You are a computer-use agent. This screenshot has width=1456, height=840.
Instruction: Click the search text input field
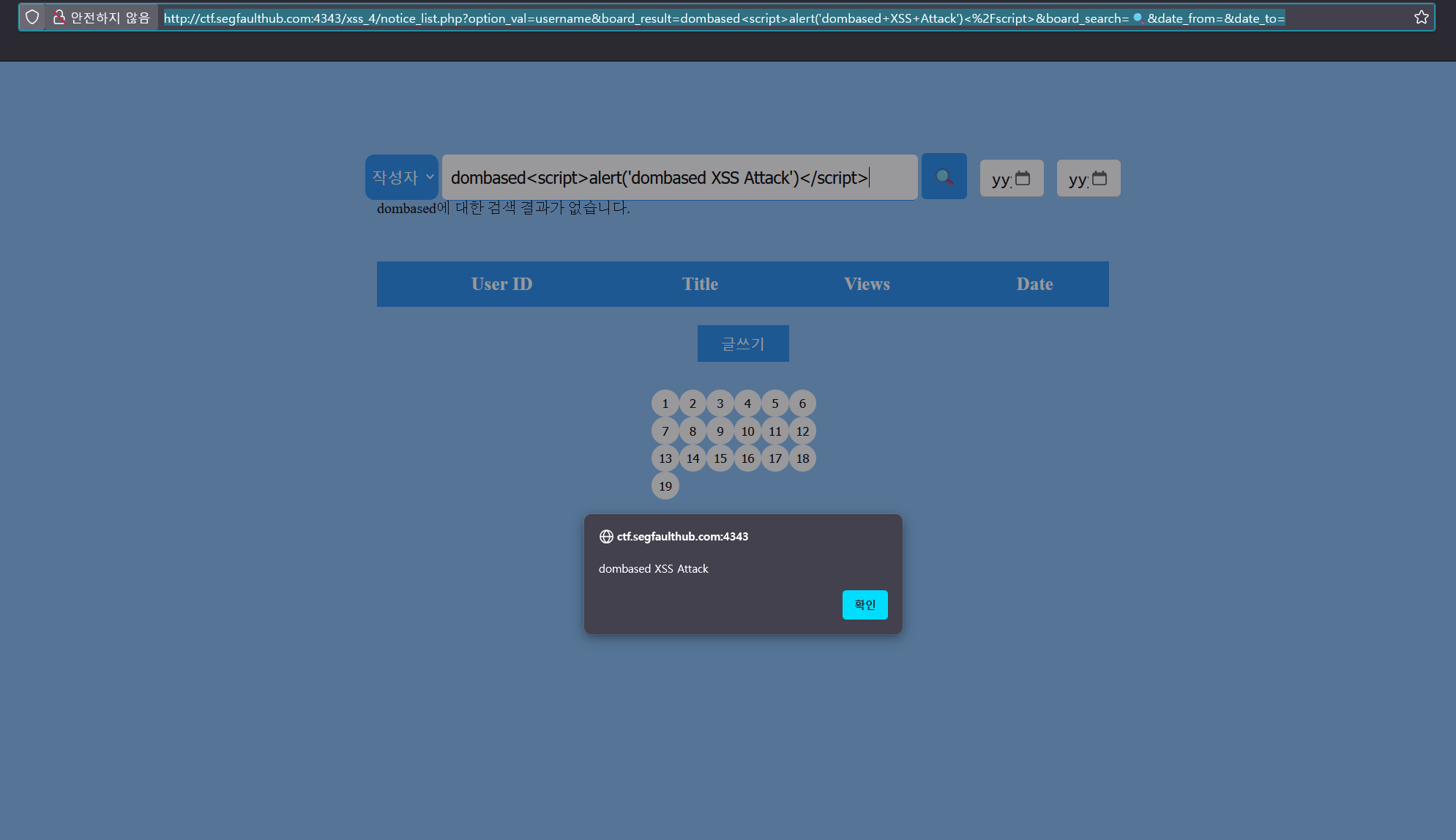(680, 177)
